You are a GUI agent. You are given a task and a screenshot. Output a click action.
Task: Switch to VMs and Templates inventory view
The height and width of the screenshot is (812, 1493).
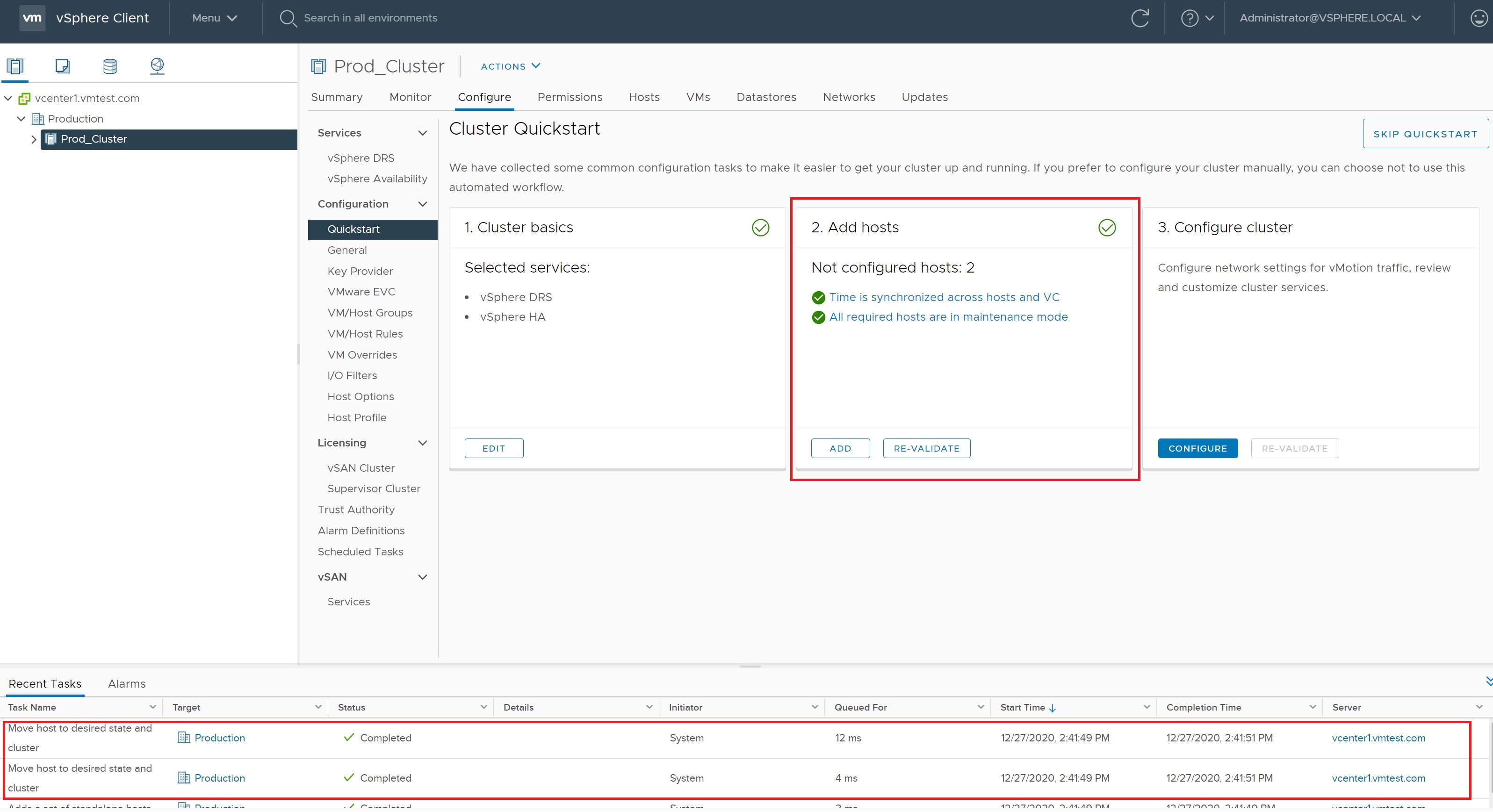pyautogui.click(x=63, y=65)
